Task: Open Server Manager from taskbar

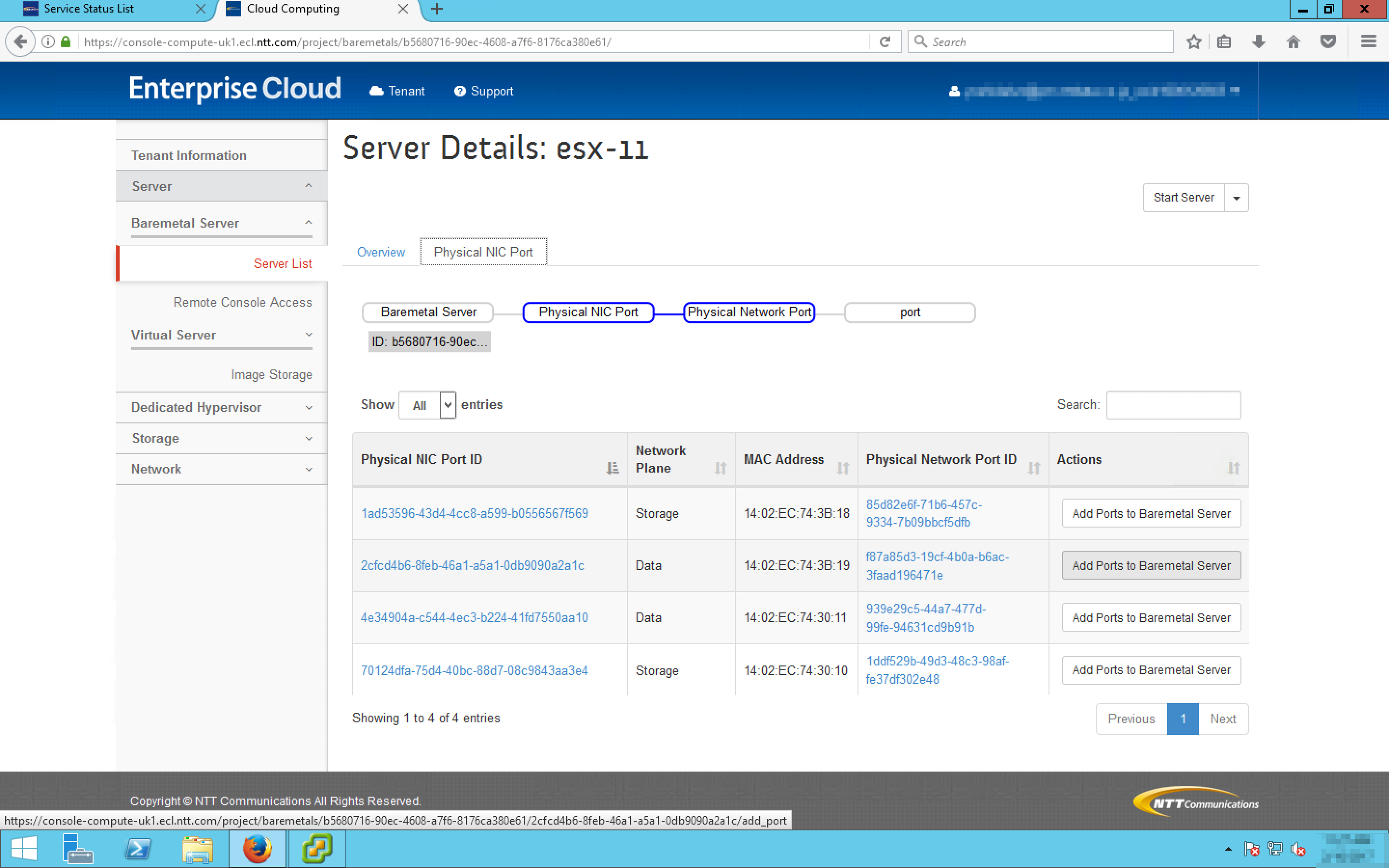Action: pos(78,849)
